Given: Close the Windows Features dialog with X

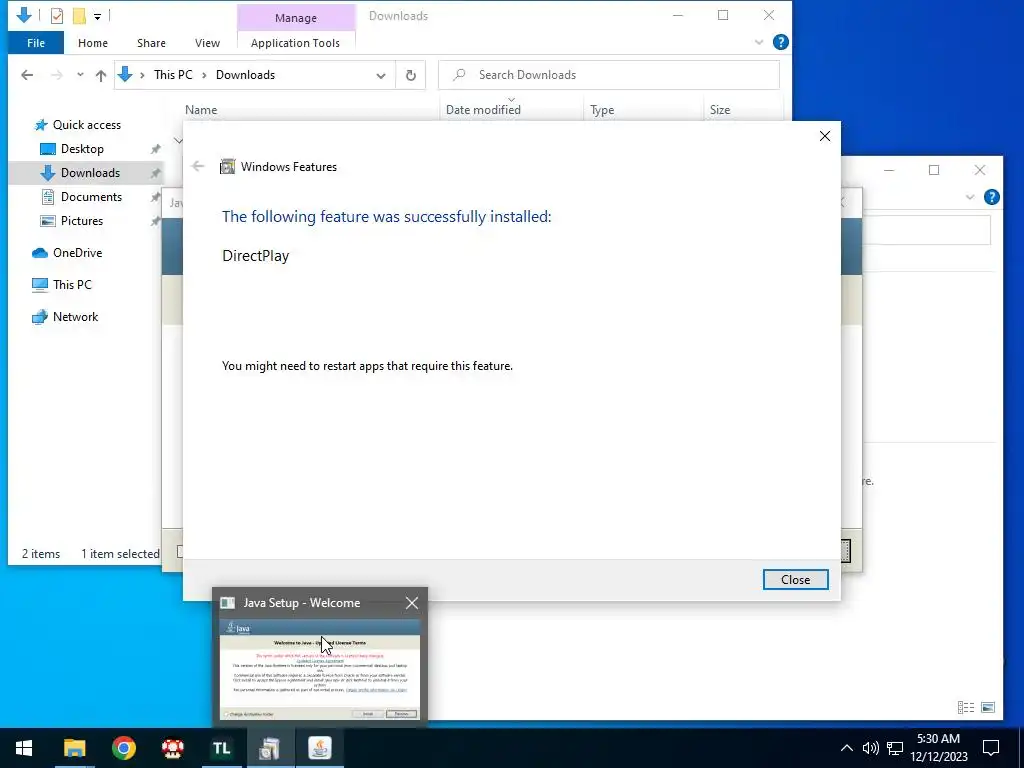Looking at the screenshot, I should (x=825, y=136).
